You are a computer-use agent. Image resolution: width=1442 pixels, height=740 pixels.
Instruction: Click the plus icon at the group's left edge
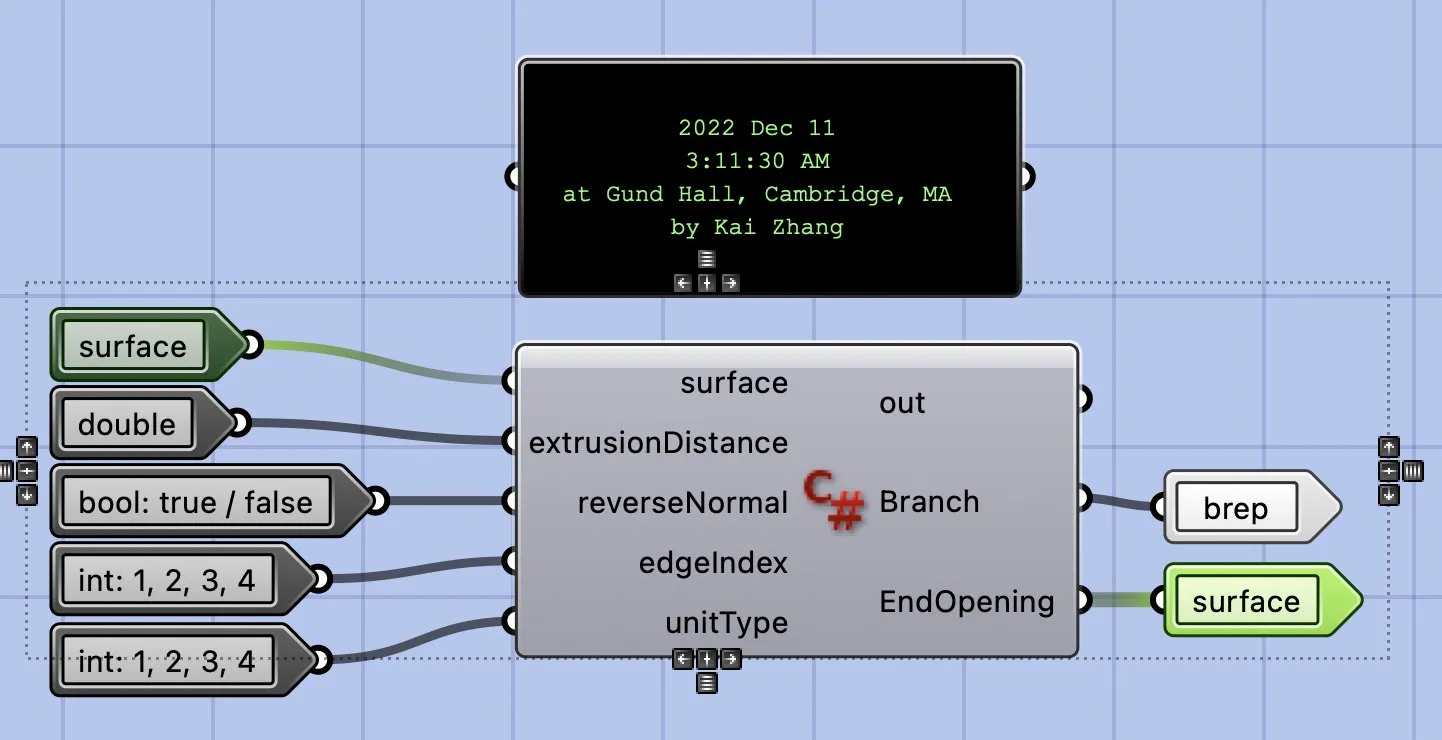point(27,470)
